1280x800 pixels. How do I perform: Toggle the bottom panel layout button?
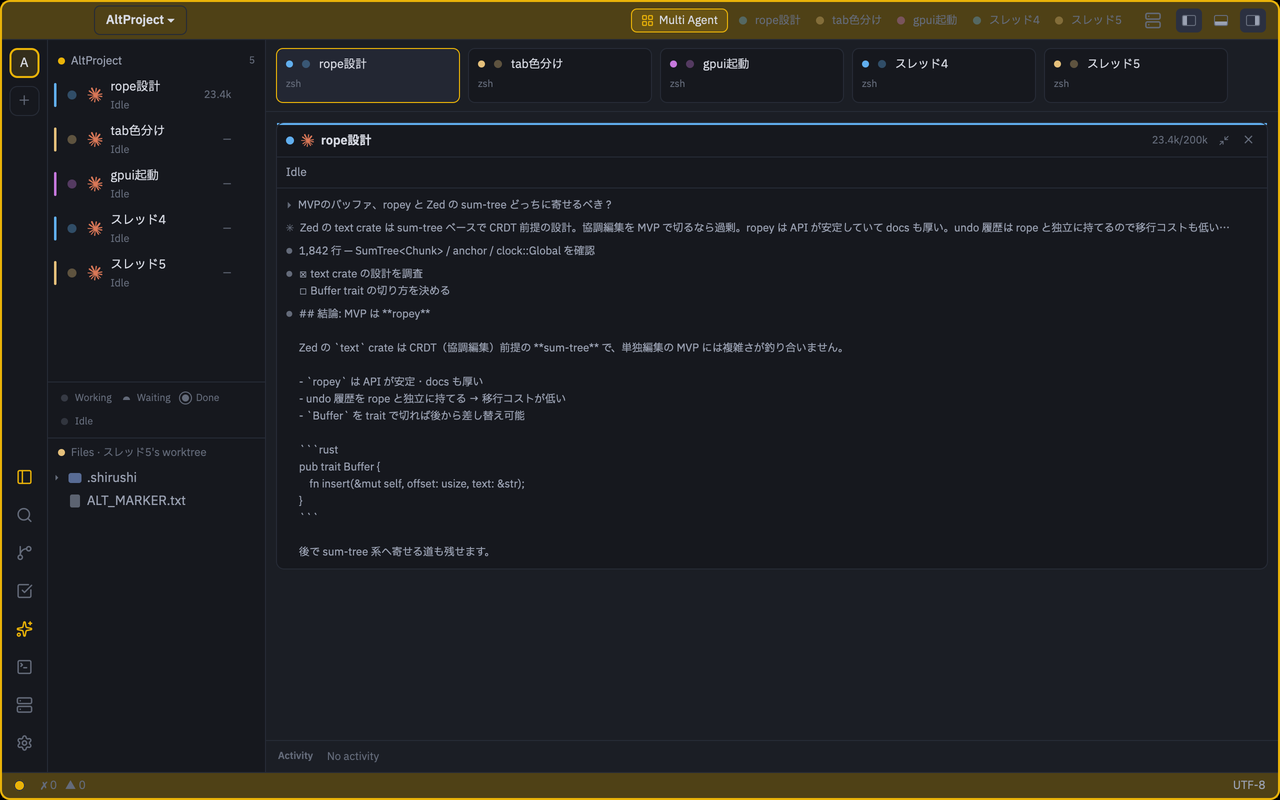(x=1221, y=20)
